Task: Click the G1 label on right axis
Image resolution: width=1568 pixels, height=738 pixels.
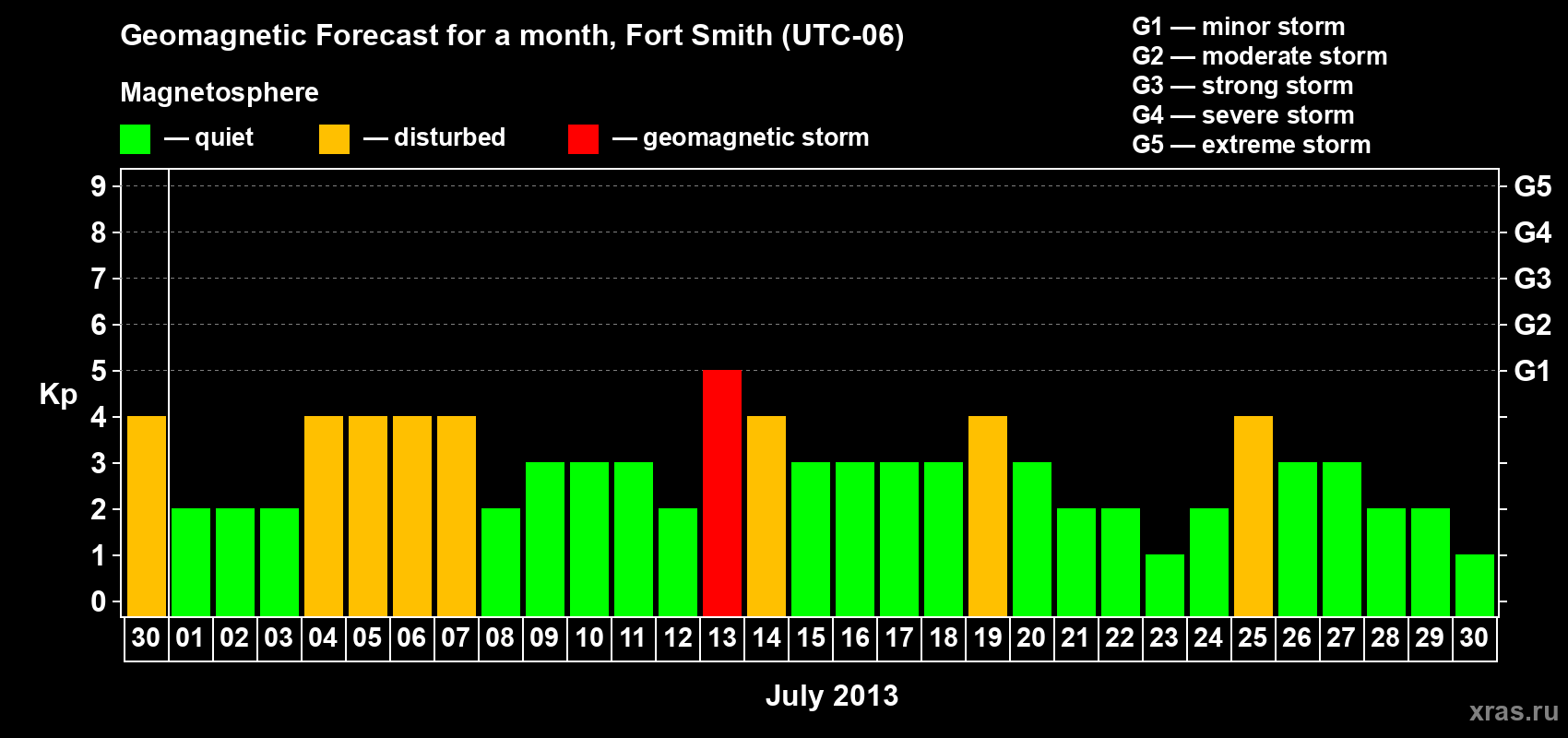Action: point(1532,371)
